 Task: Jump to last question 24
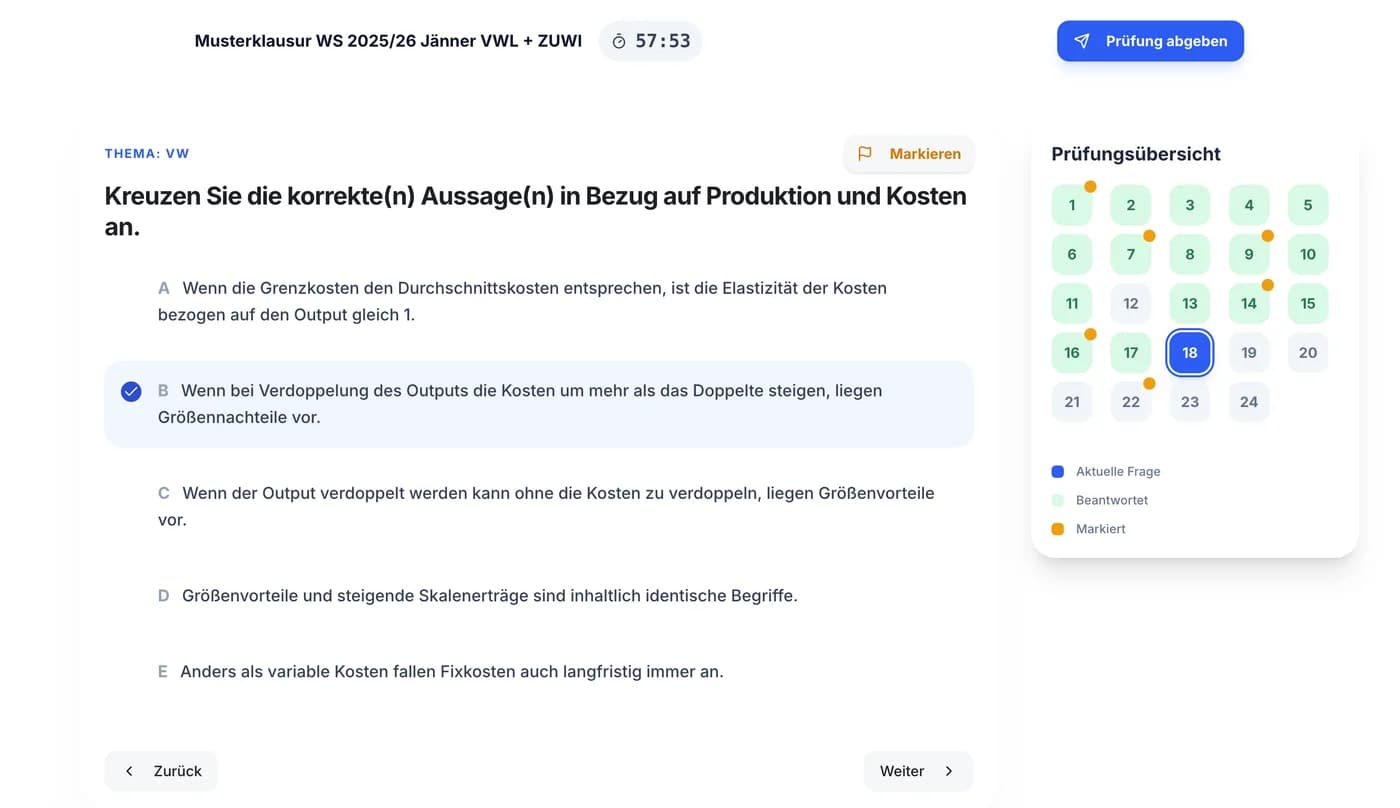tap(1249, 401)
